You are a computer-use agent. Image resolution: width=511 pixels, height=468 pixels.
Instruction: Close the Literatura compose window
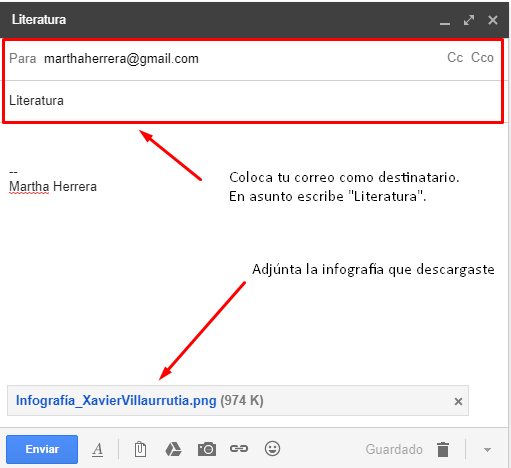(493, 20)
